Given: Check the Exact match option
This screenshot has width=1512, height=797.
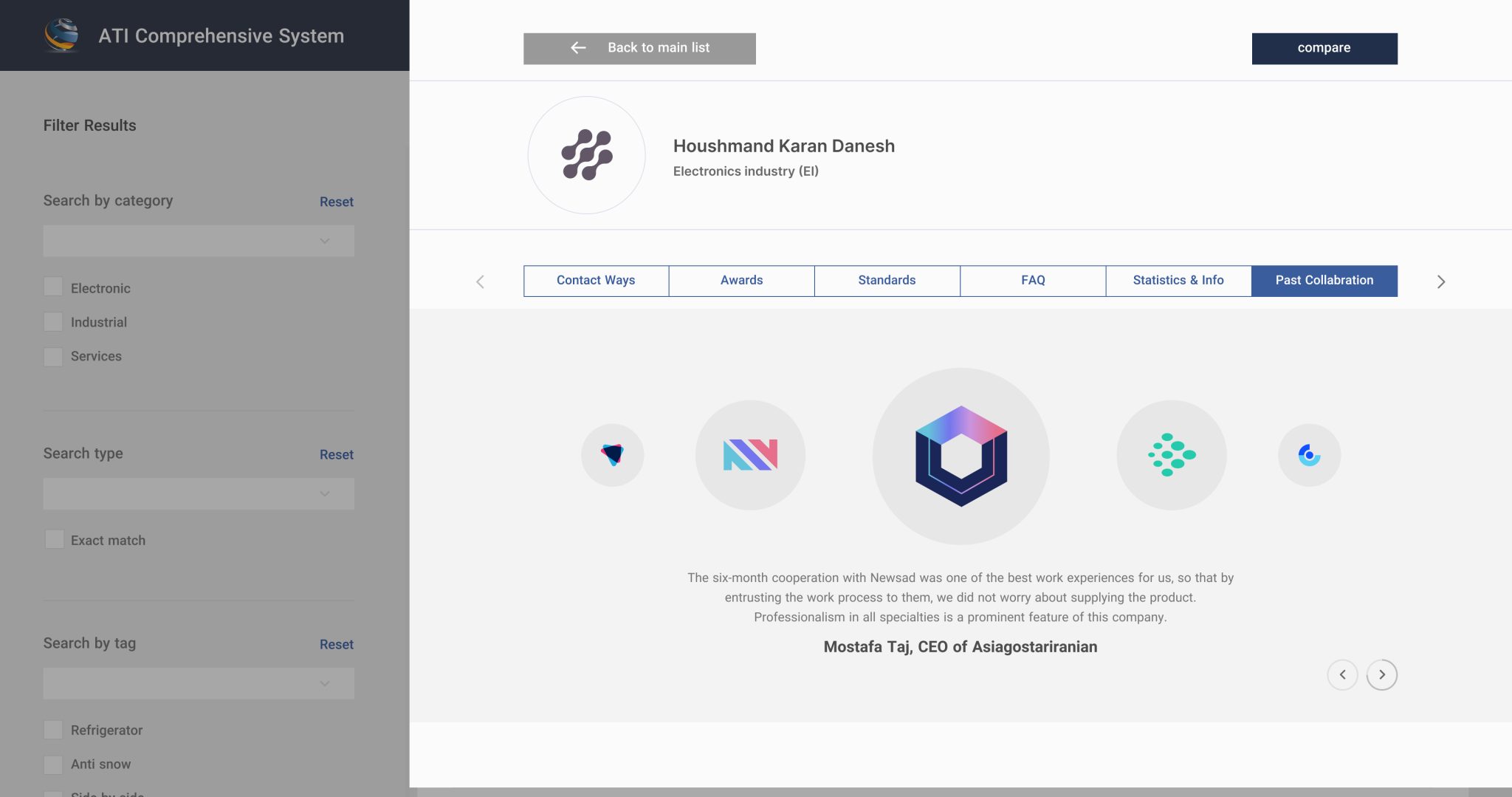Looking at the screenshot, I should [54, 539].
